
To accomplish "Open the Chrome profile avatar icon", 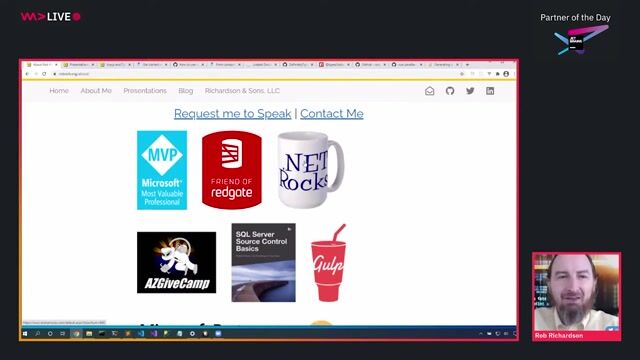I will coord(506,74).
